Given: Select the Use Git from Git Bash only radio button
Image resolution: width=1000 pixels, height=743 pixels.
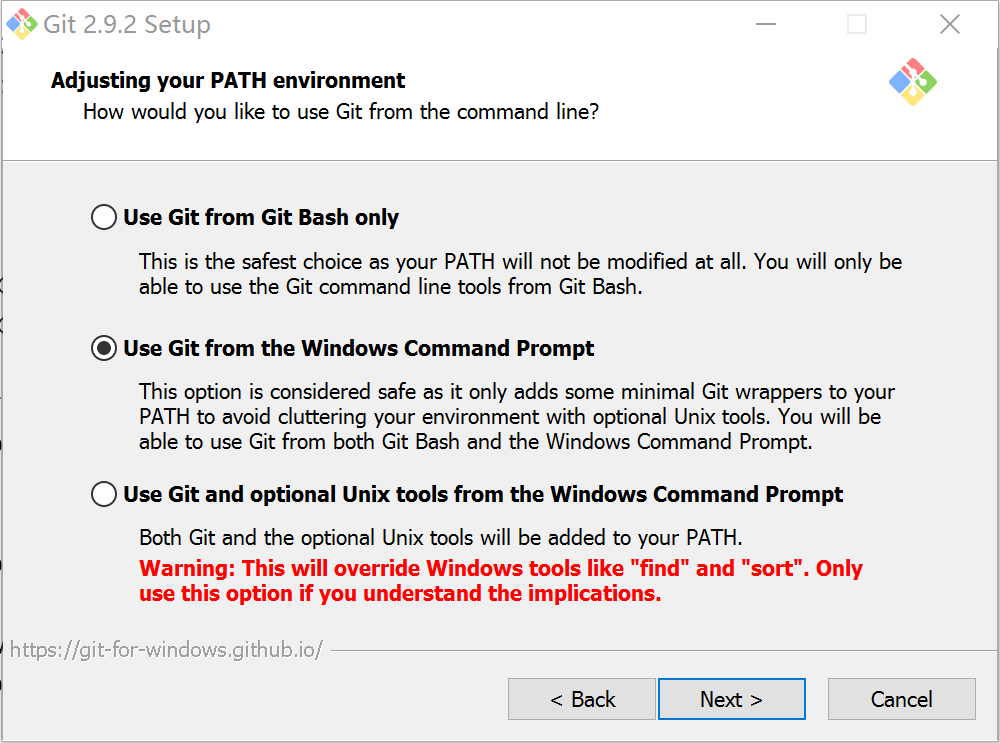Looking at the screenshot, I should tap(104, 217).
